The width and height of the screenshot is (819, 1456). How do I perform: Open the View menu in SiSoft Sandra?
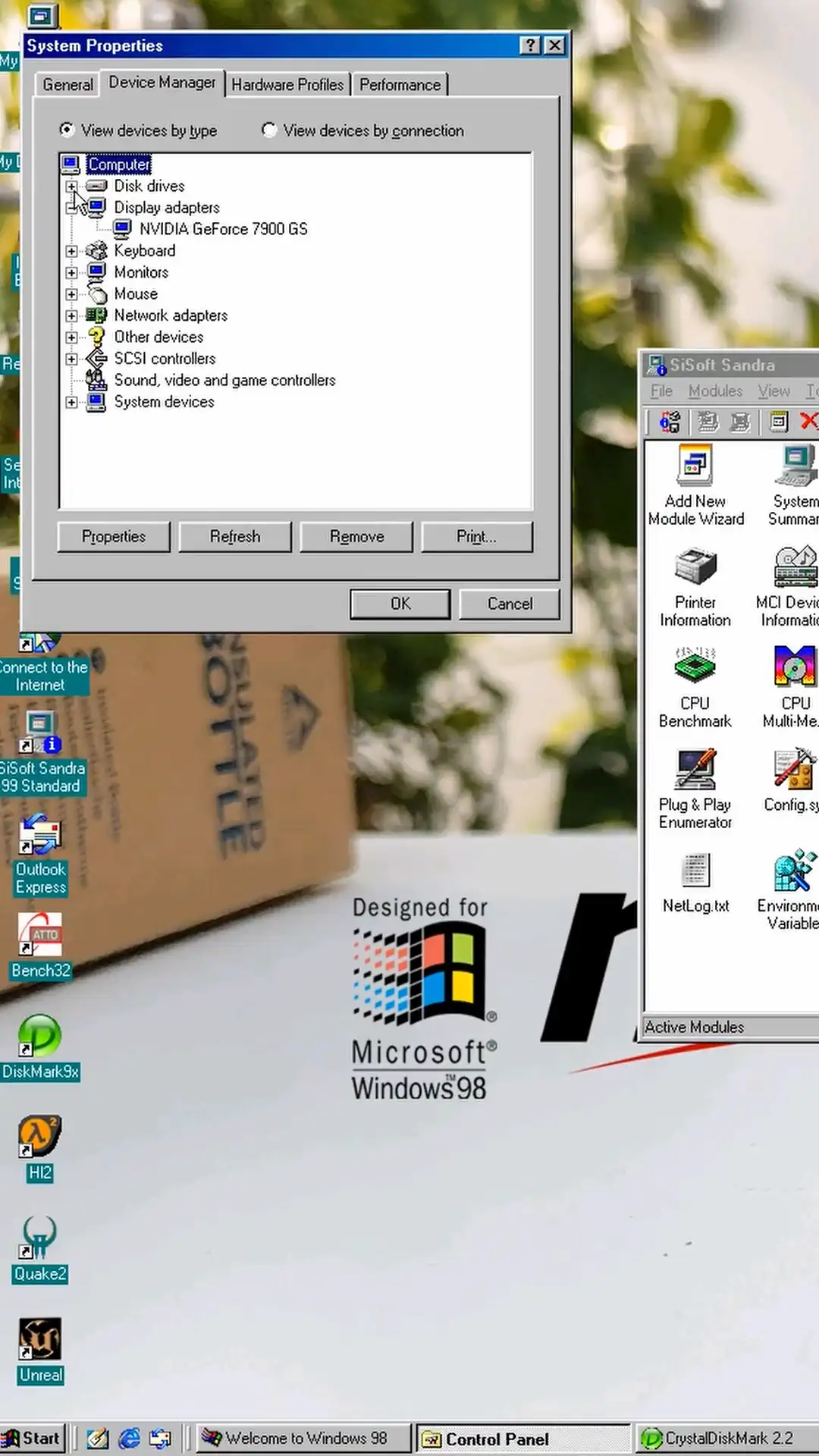[773, 391]
